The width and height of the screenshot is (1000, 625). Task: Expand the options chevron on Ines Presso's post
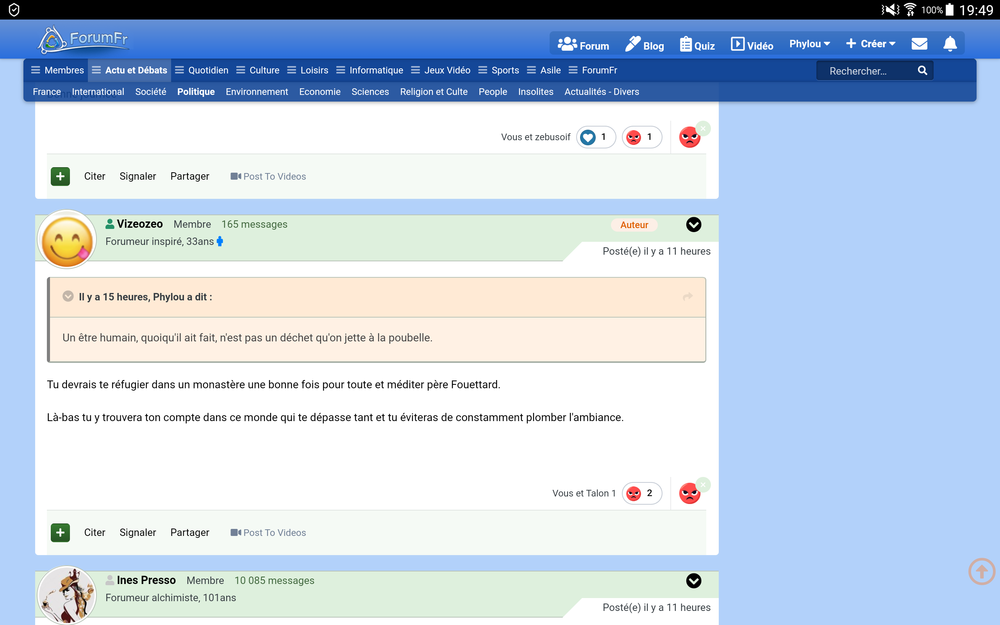point(694,581)
